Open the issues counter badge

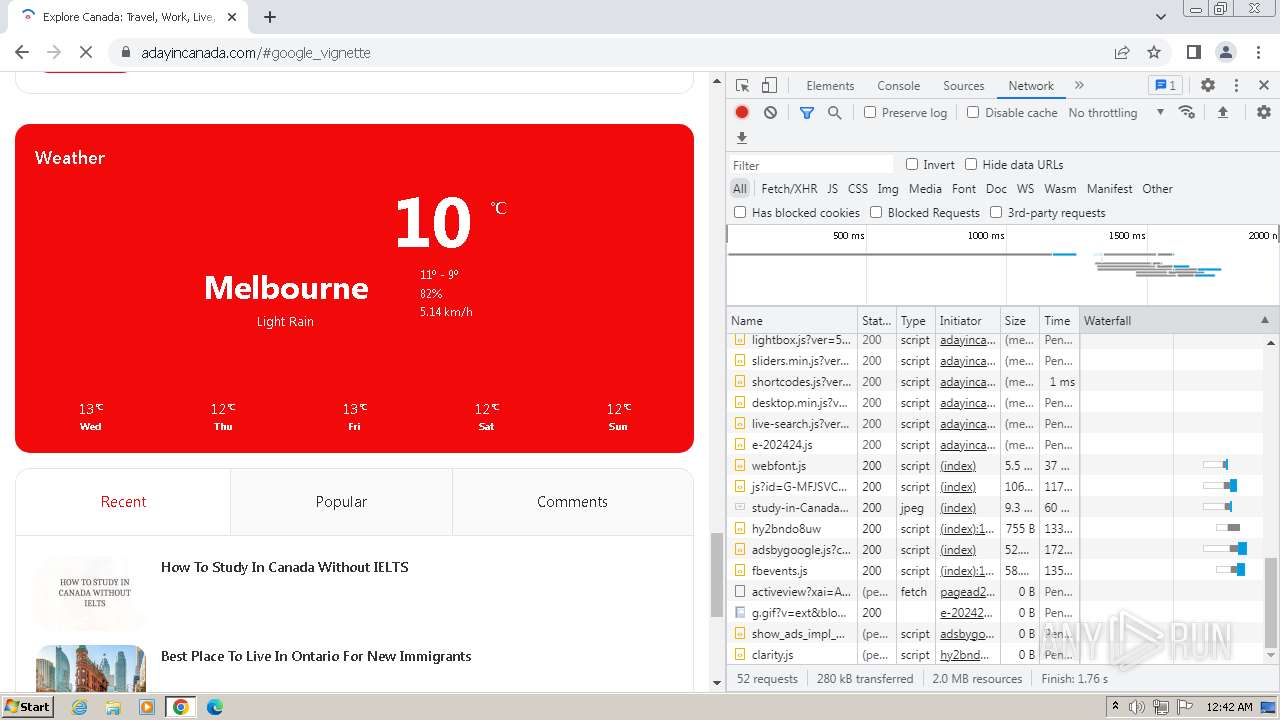[x=1164, y=86]
